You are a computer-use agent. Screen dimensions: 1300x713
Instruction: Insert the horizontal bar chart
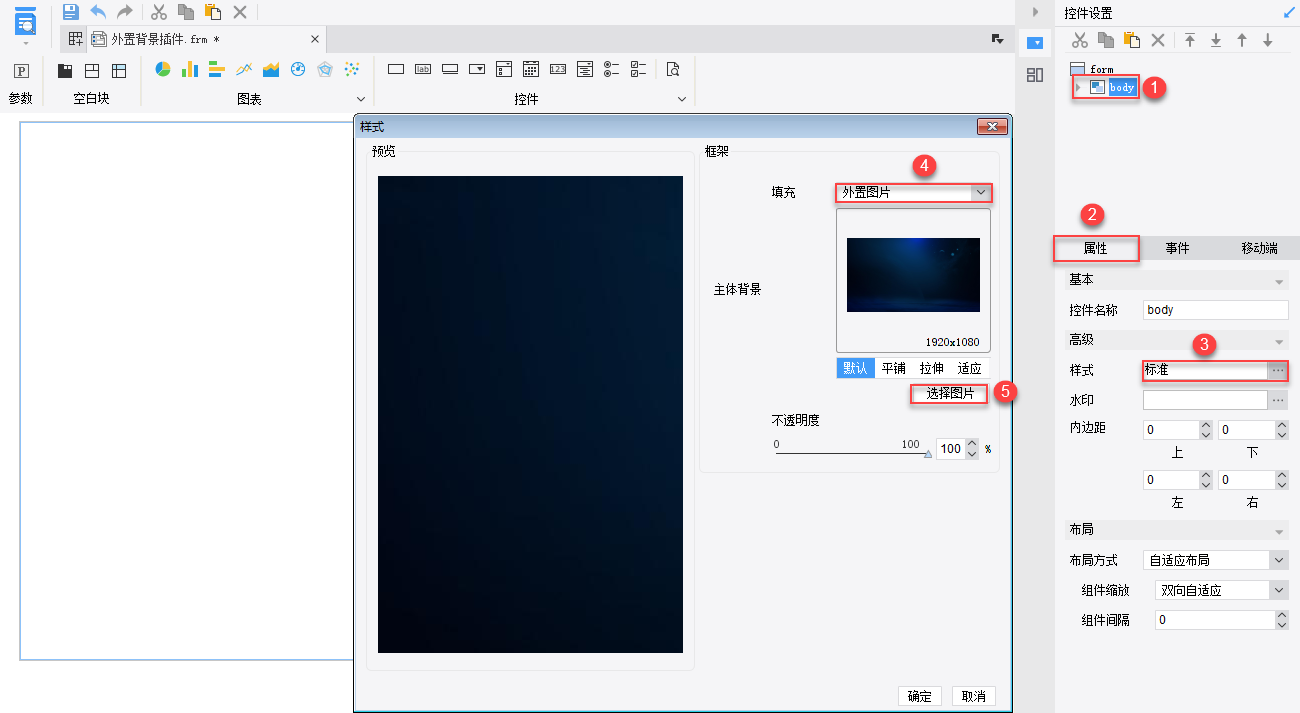[217, 69]
